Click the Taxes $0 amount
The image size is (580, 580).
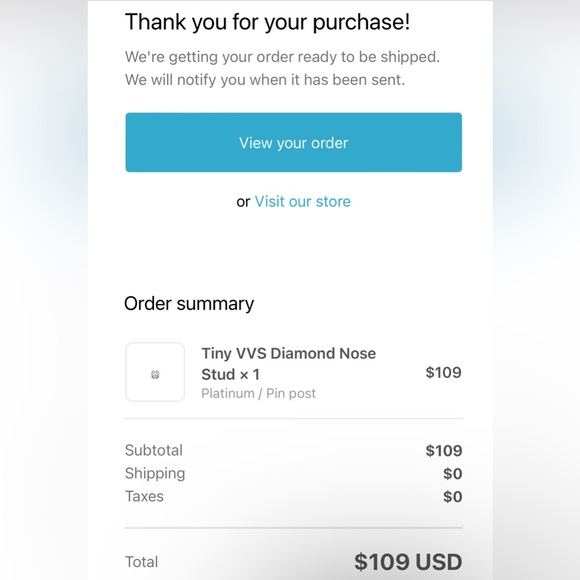pyautogui.click(x=452, y=497)
